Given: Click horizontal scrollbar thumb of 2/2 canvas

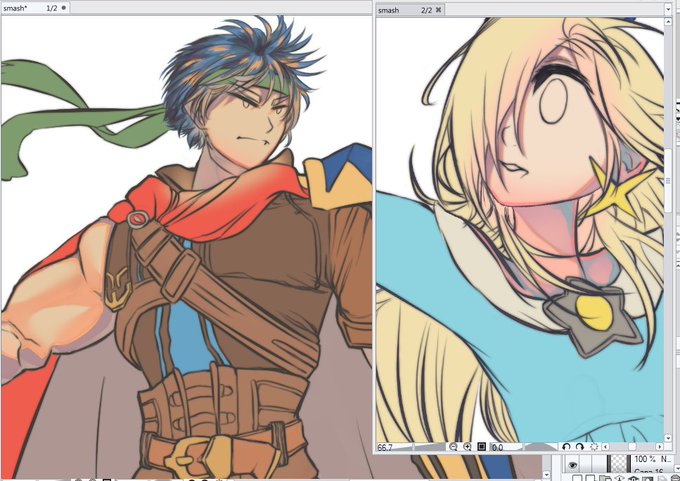Looking at the screenshot, I should [x=632, y=446].
